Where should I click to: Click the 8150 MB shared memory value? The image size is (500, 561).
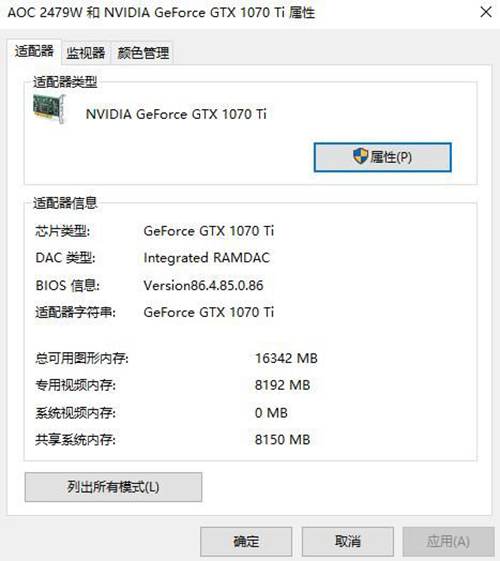[283, 440]
